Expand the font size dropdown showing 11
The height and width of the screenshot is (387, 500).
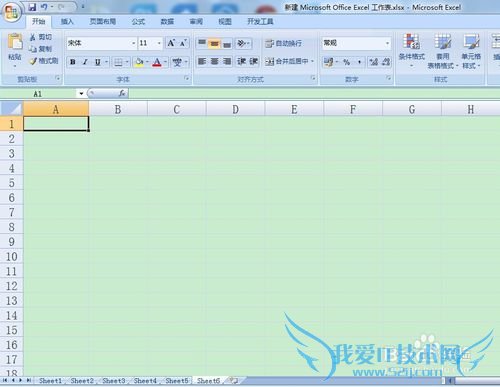159,43
